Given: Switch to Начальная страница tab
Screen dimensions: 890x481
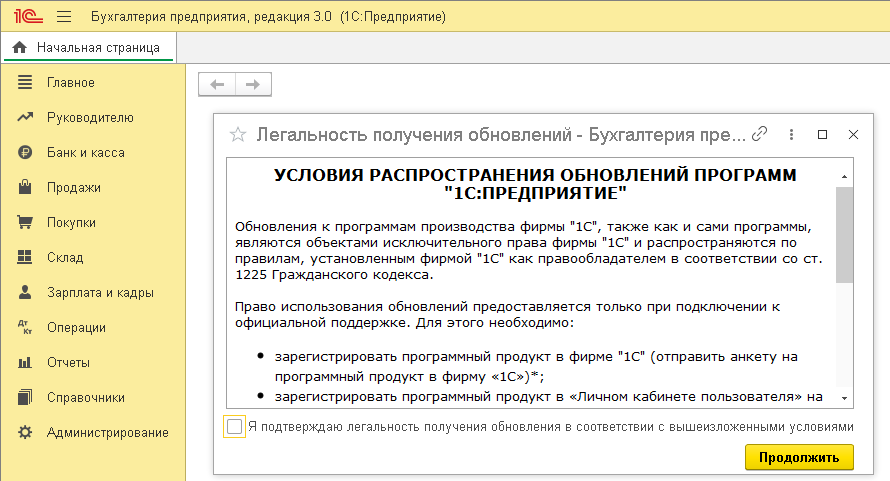Looking at the screenshot, I should point(89,47).
